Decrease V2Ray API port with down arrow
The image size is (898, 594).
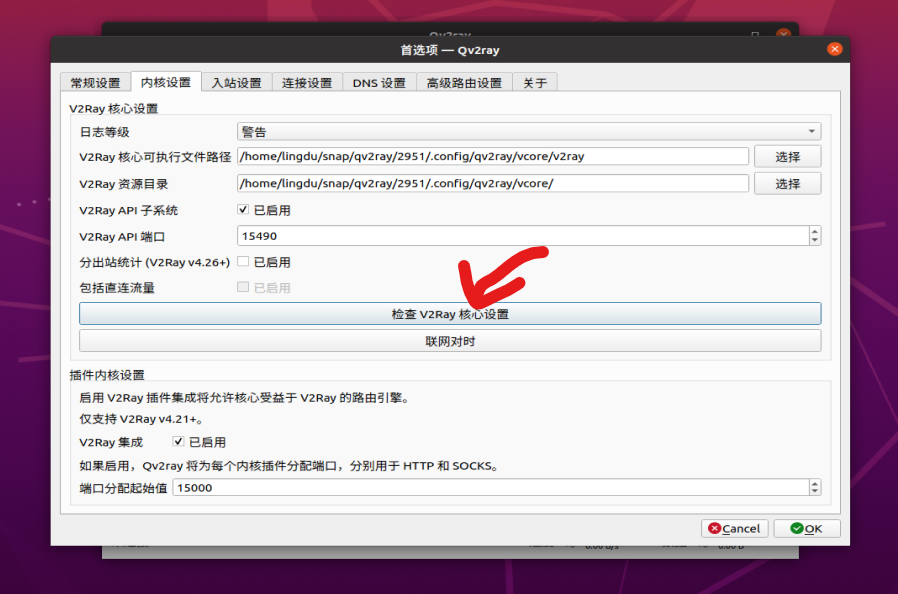(x=815, y=240)
